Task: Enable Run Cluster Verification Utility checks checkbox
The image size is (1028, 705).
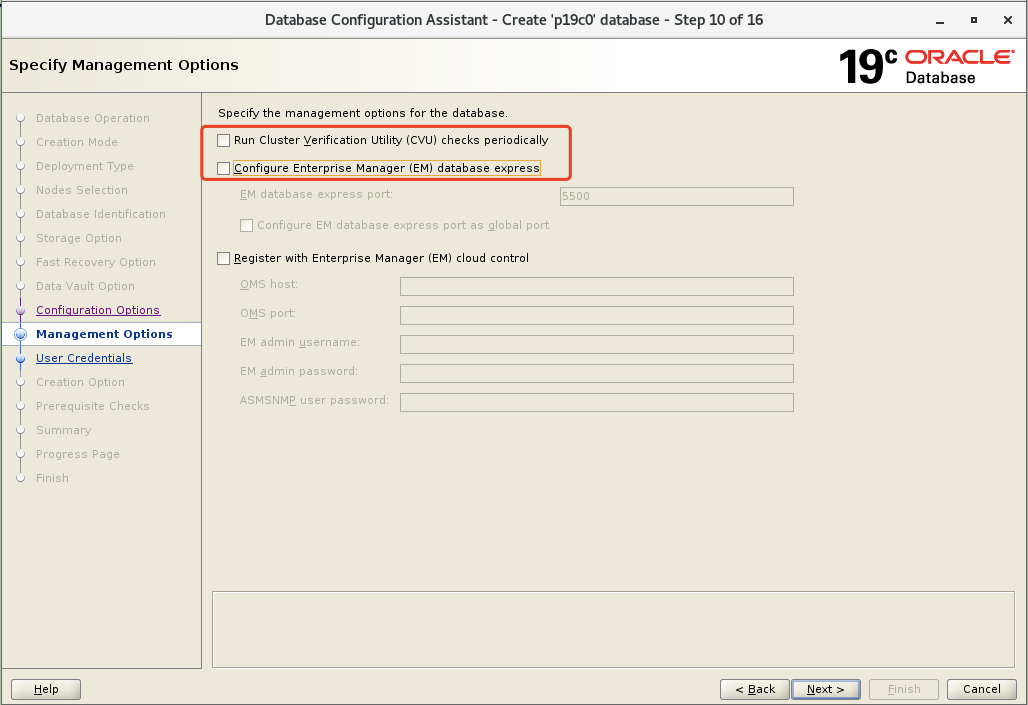Action: pyautogui.click(x=224, y=140)
